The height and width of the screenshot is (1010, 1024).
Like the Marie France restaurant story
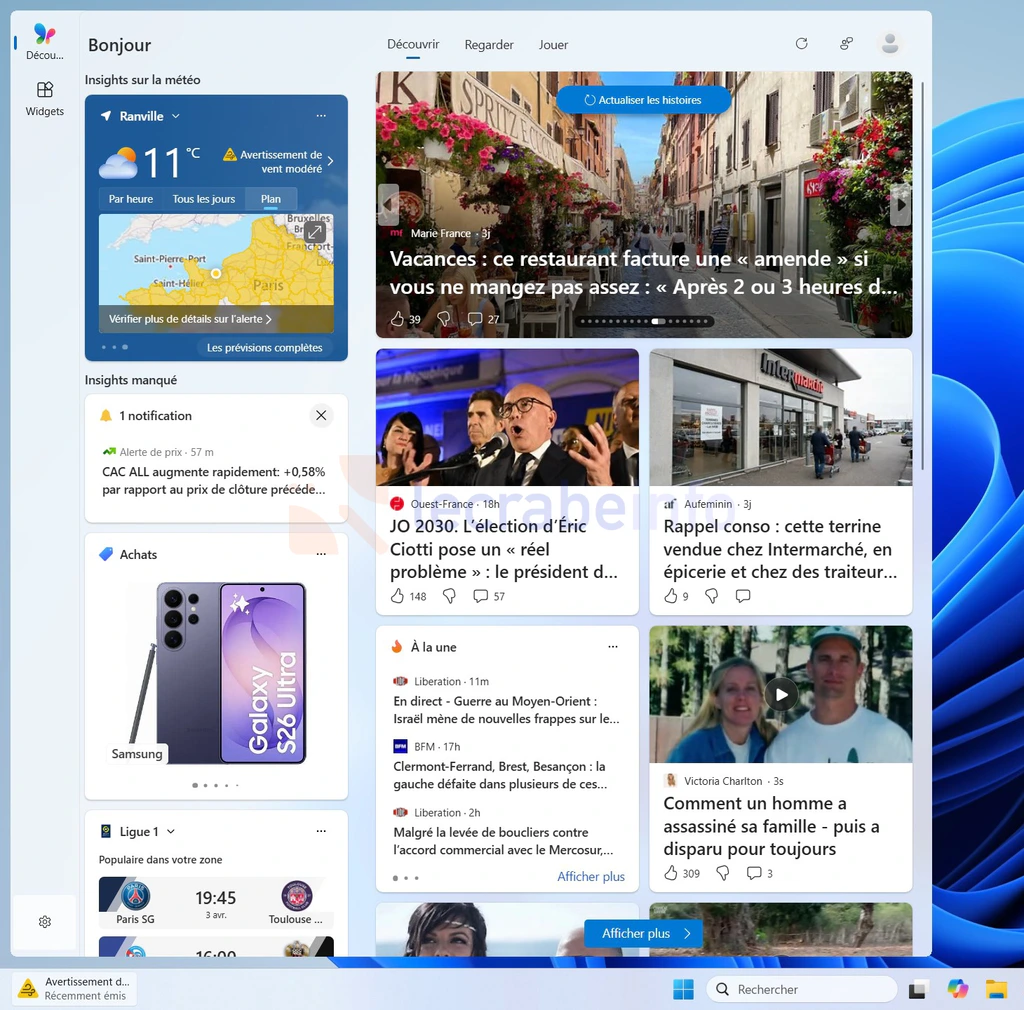point(398,319)
